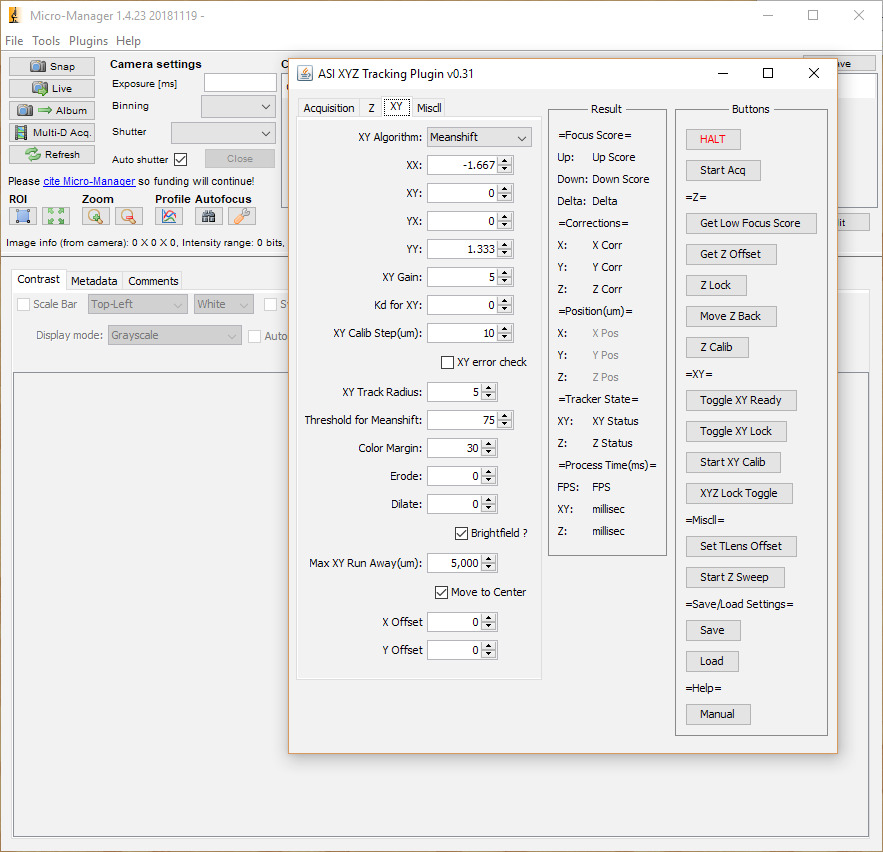Click the Start Z Sweep button

point(735,577)
